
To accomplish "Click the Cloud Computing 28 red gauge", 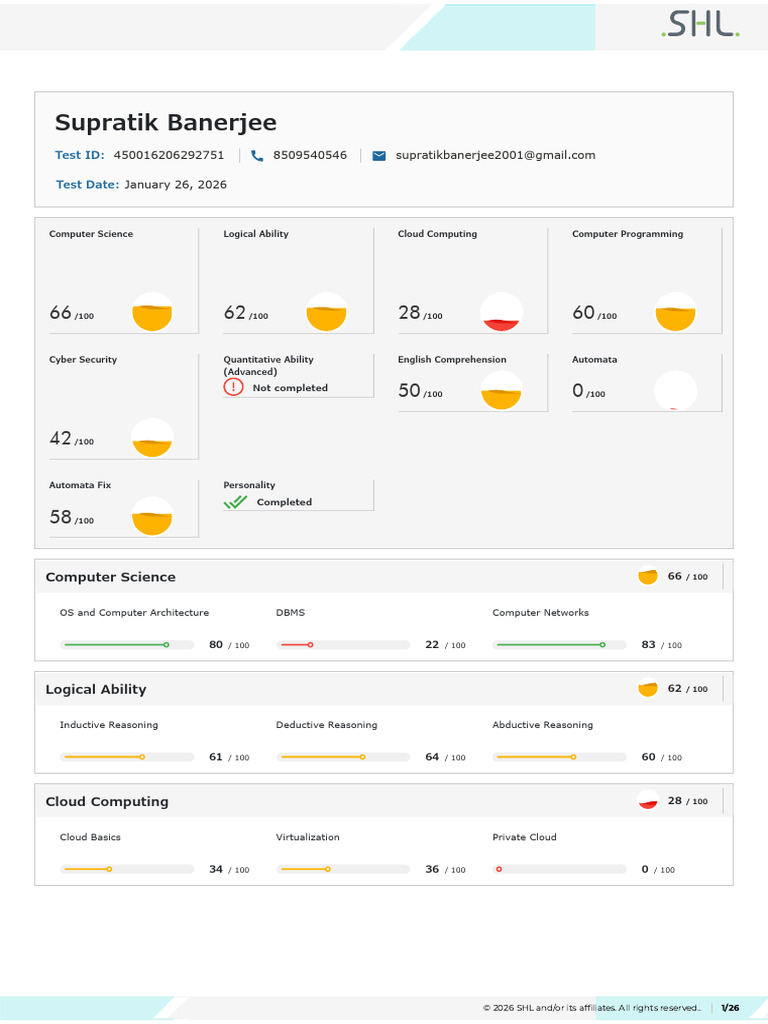I will coord(501,312).
